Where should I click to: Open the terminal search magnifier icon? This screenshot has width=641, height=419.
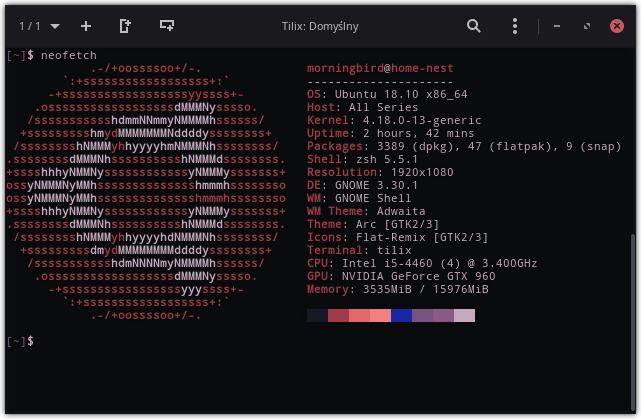pos(474,25)
